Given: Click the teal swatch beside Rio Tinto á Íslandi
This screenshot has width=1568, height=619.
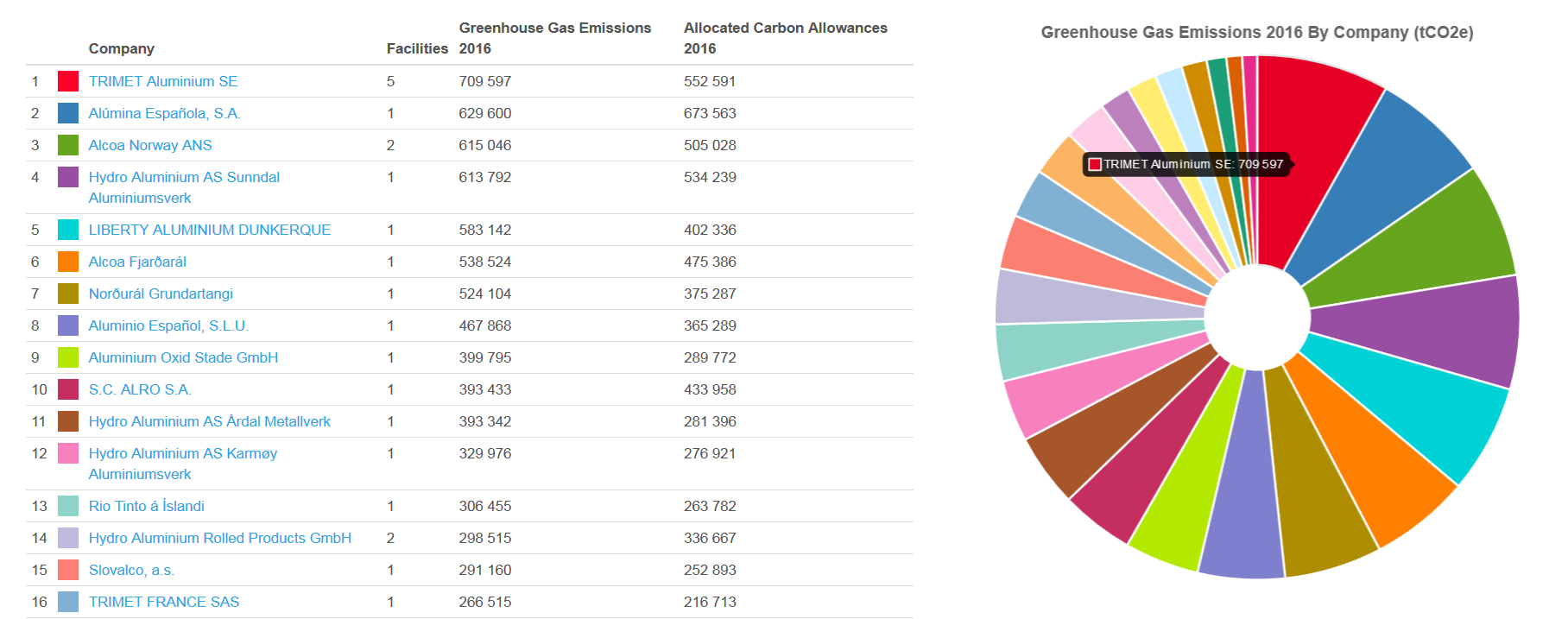Looking at the screenshot, I should pos(68,506).
